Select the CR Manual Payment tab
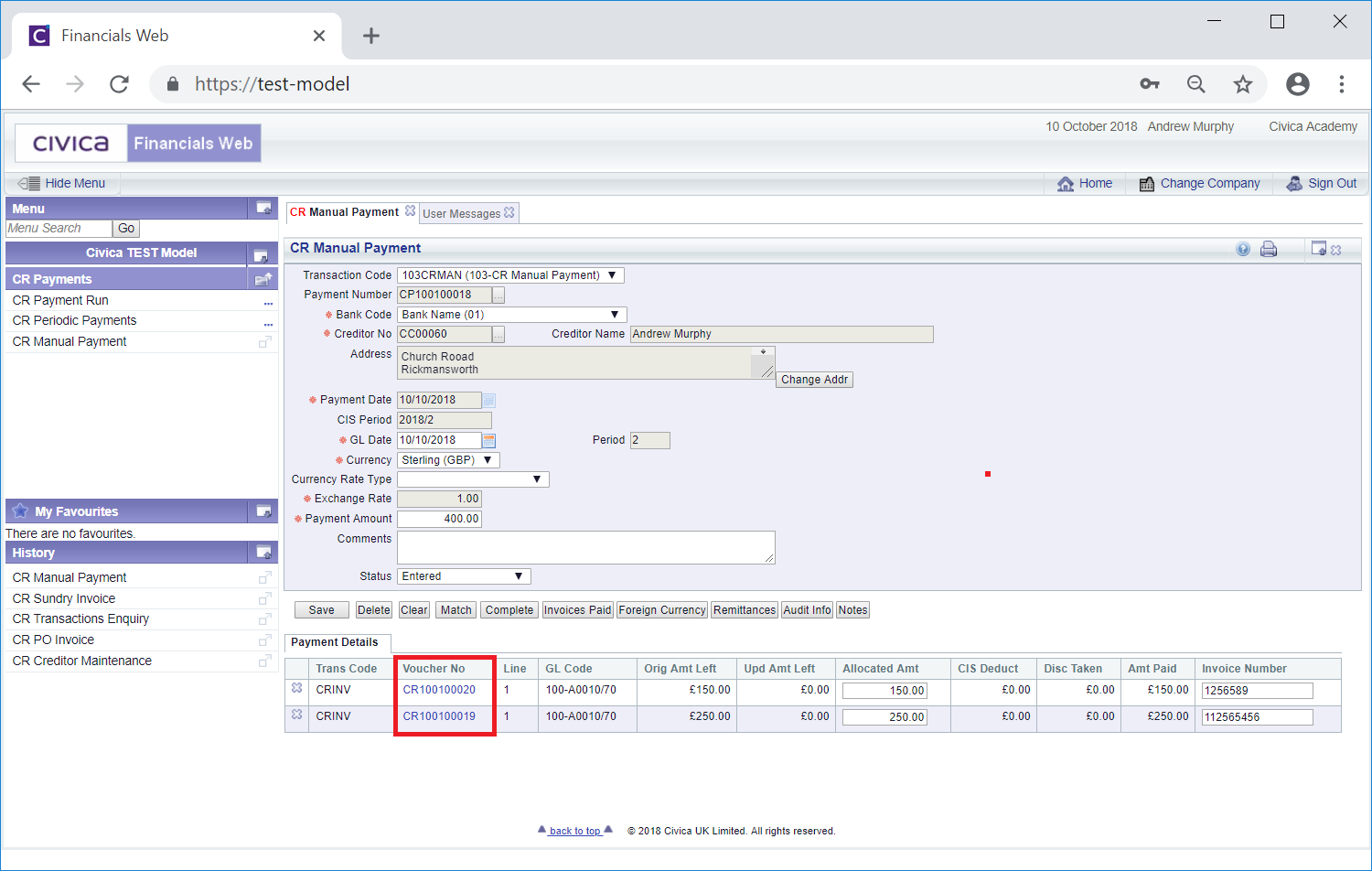 pos(345,212)
